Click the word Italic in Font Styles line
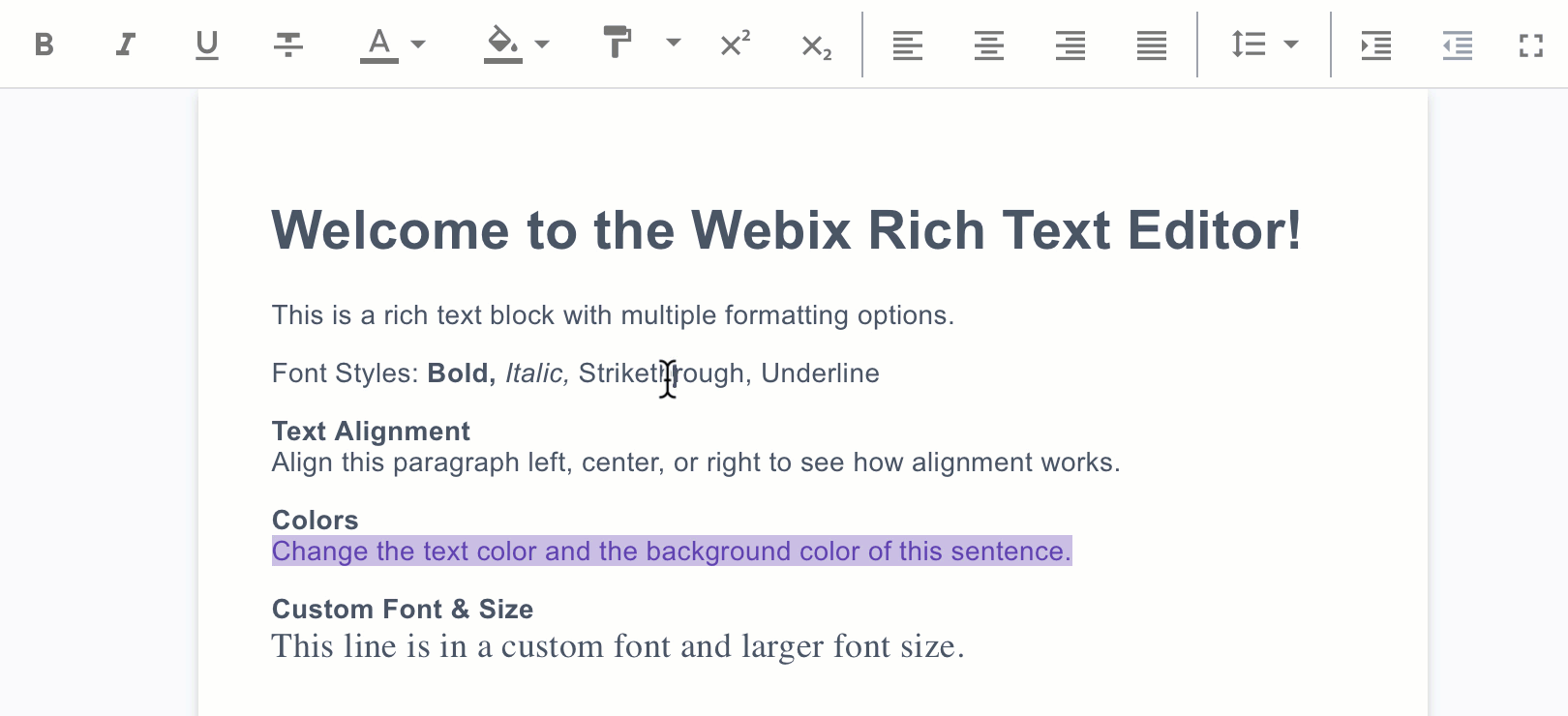The height and width of the screenshot is (716, 1568). 537,373
